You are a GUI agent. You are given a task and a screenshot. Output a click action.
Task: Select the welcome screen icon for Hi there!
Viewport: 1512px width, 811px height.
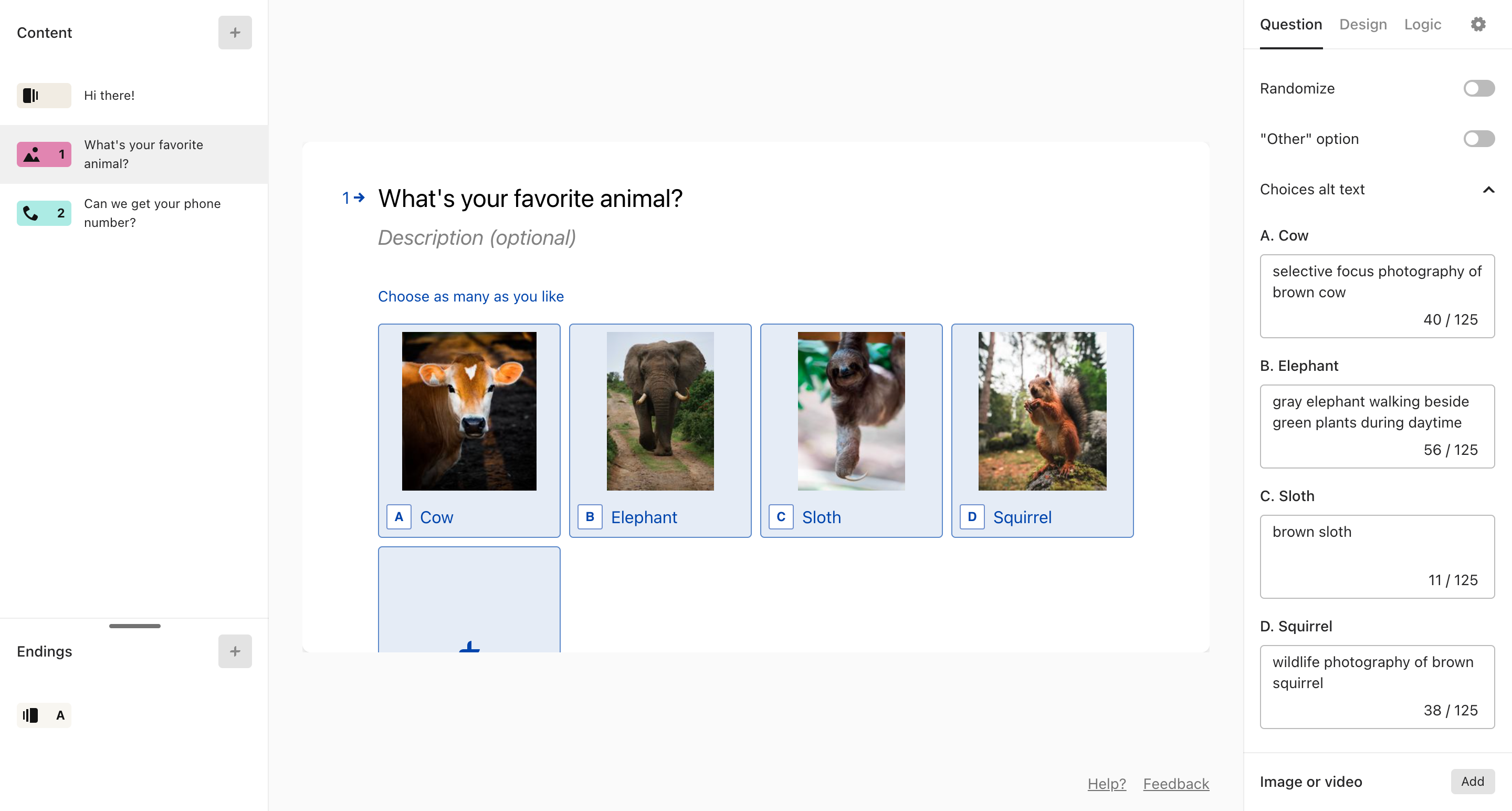[x=44, y=95]
